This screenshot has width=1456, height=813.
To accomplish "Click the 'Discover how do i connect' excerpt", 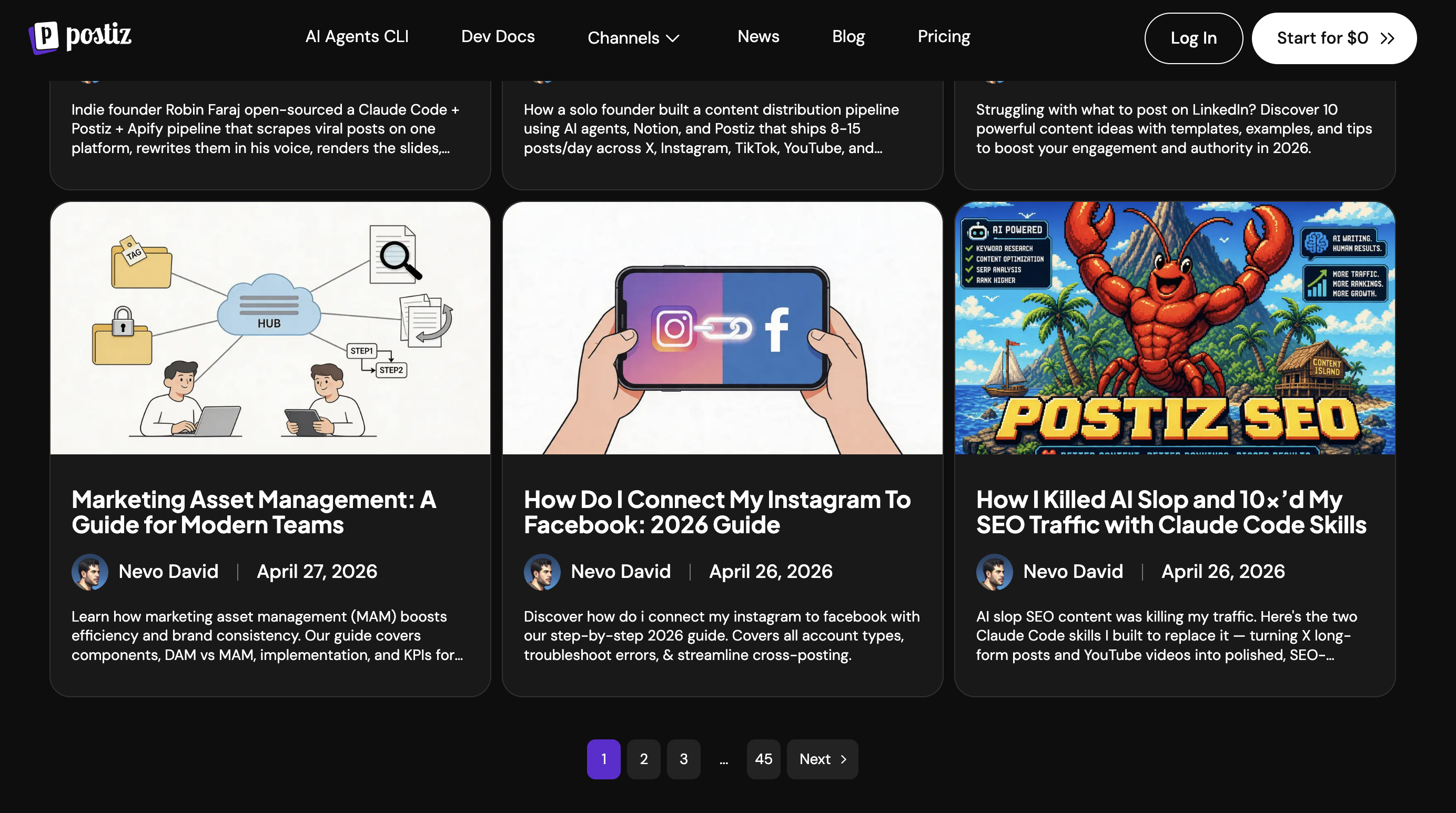I will [722, 636].
